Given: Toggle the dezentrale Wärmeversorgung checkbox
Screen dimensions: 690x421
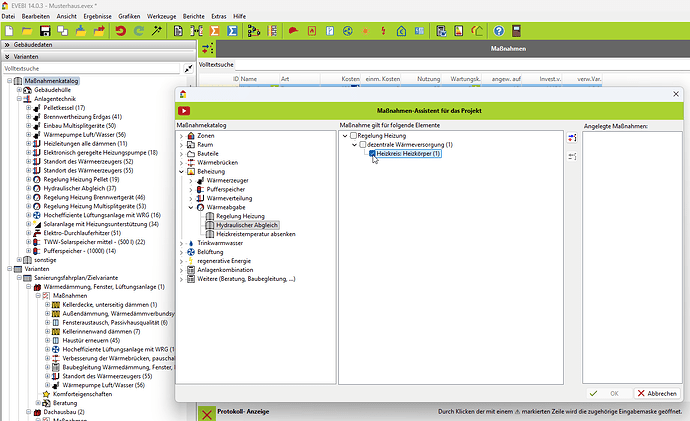Looking at the screenshot, I should (362, 145).
